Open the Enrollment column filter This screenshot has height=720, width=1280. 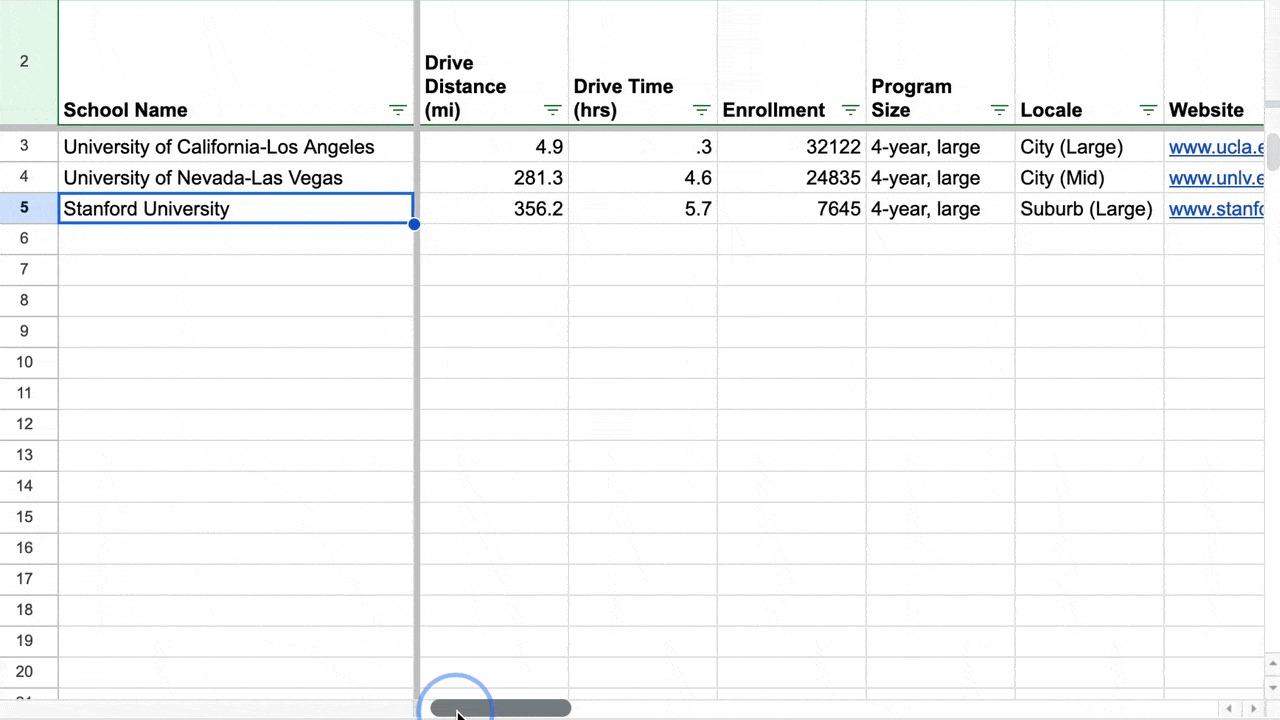[x=850, y=110]
